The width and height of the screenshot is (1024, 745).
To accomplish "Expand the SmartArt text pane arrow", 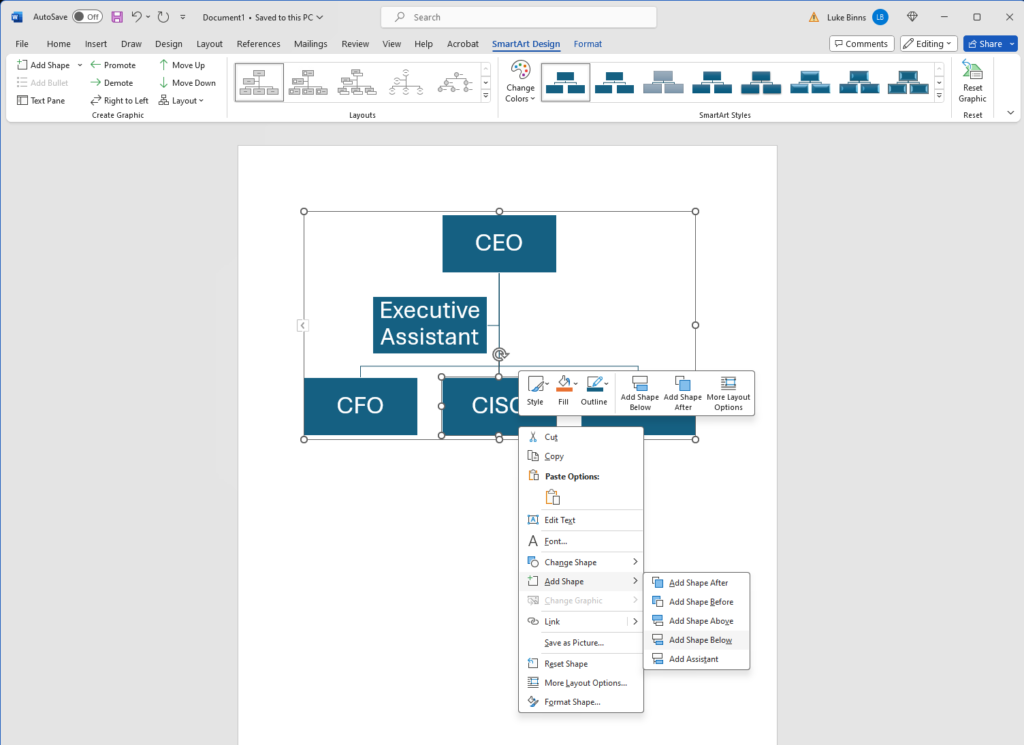I will pyautogui.click(x=303, y=325).
